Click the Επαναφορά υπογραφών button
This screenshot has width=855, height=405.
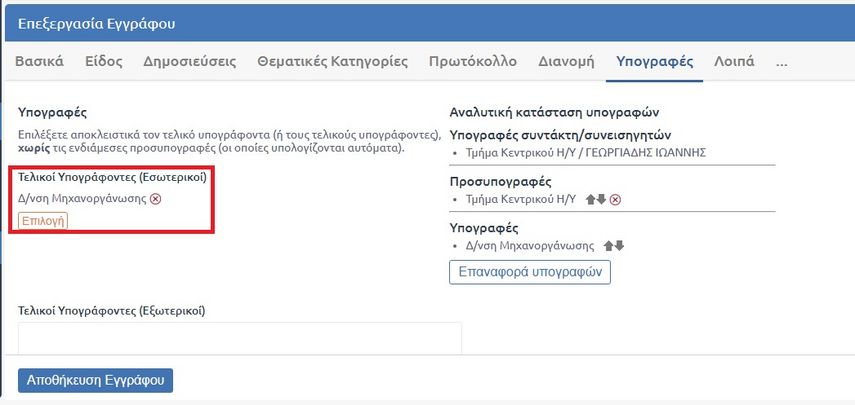(529, 271)
